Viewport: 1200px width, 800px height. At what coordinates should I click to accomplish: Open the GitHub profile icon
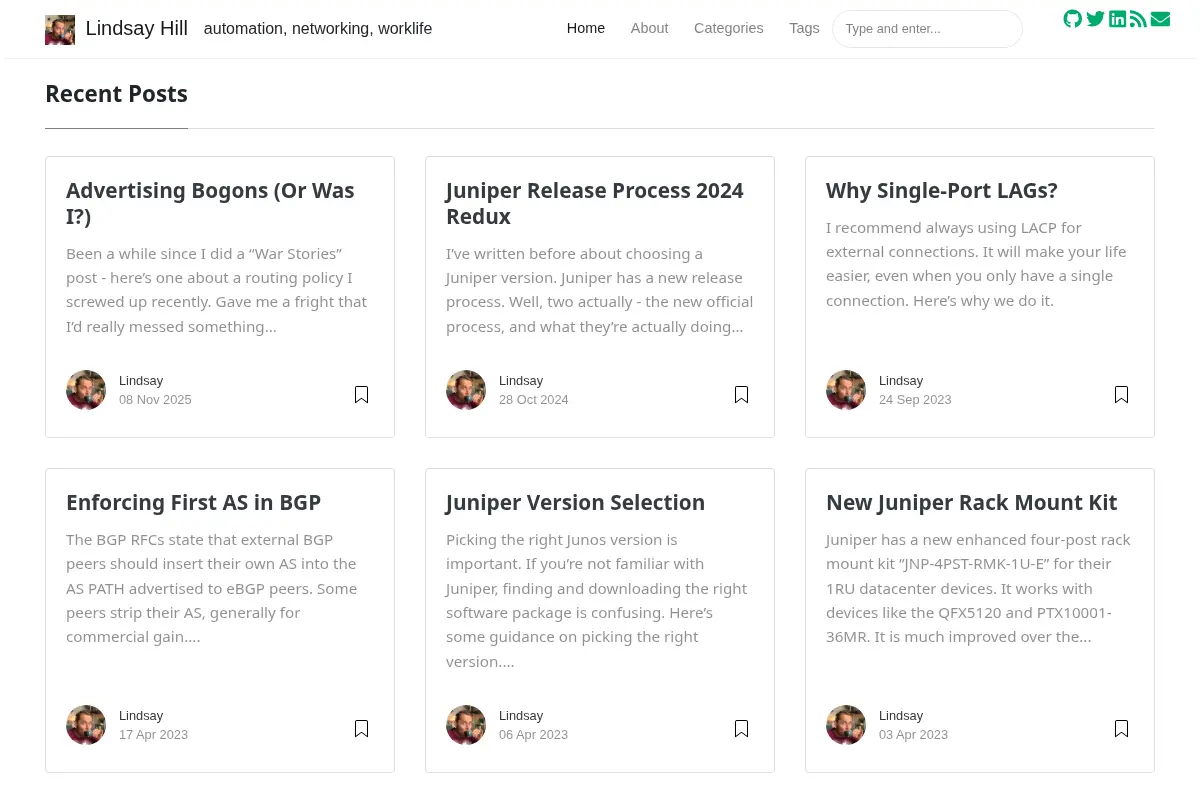coord(1072,19)
